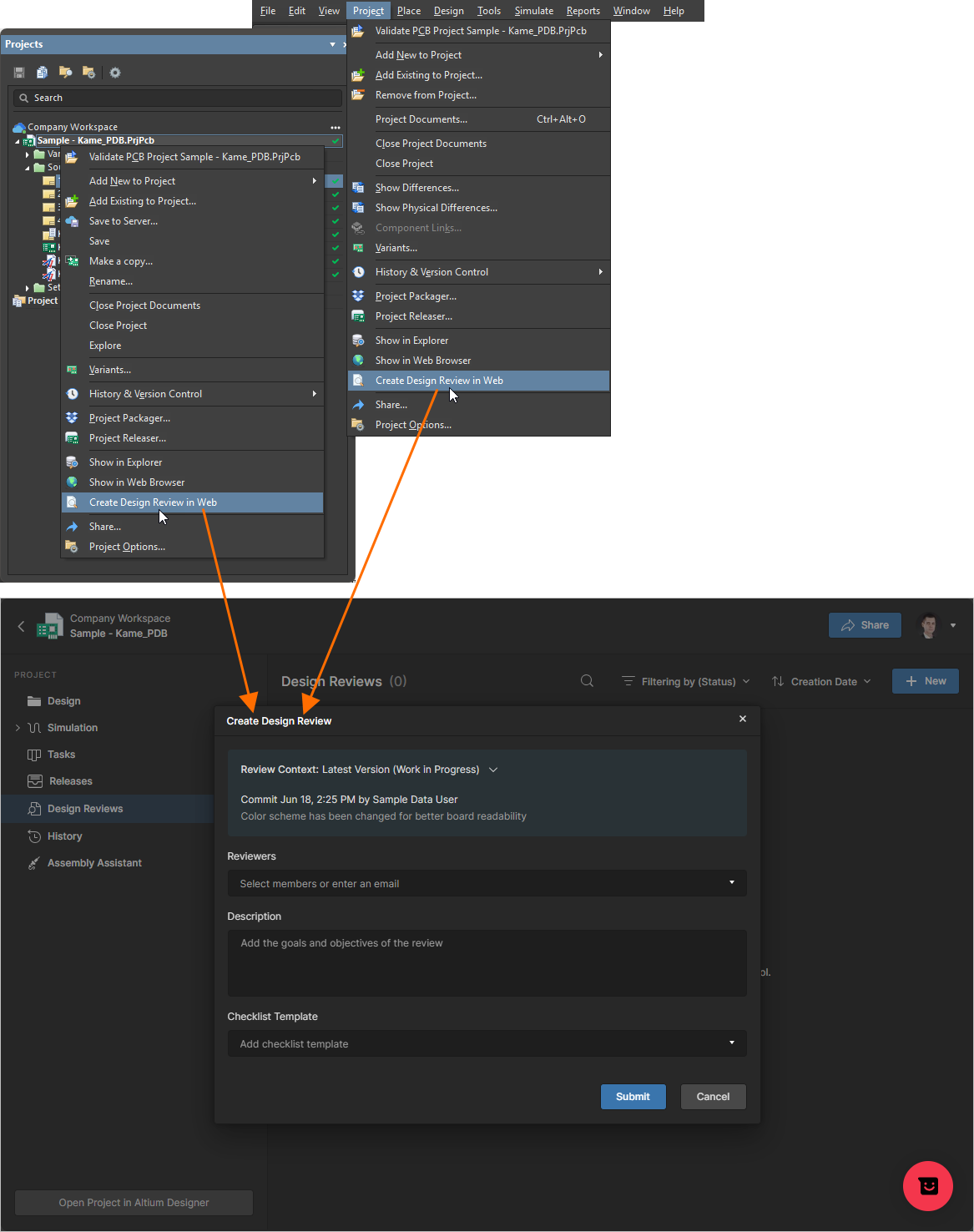Expand Add New to Project submenu in the Project menu
This screenshot has width=974, height=1232.
pyautogui.click(x=479, y=55)
